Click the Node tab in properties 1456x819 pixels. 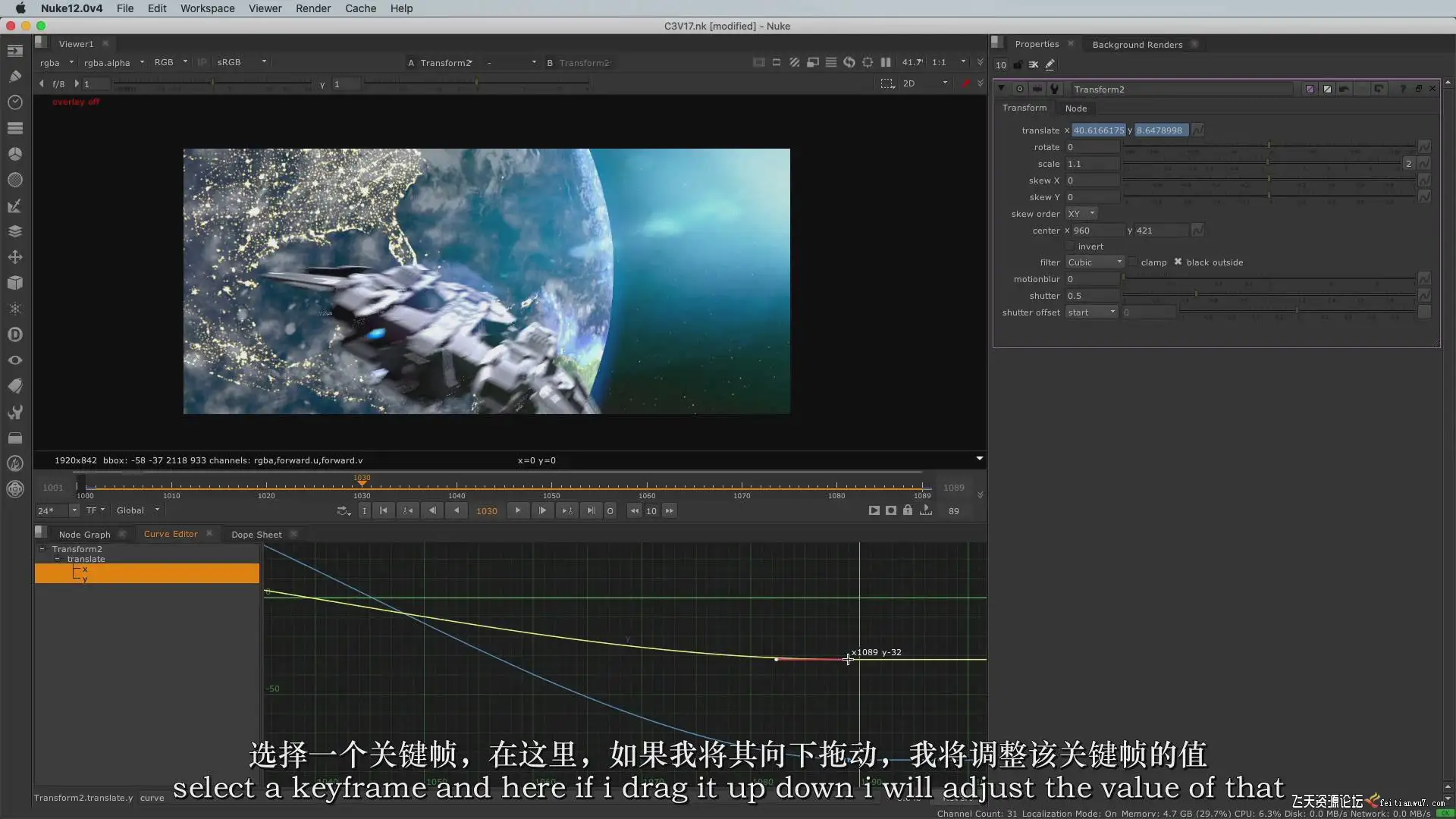[1075, 108]
